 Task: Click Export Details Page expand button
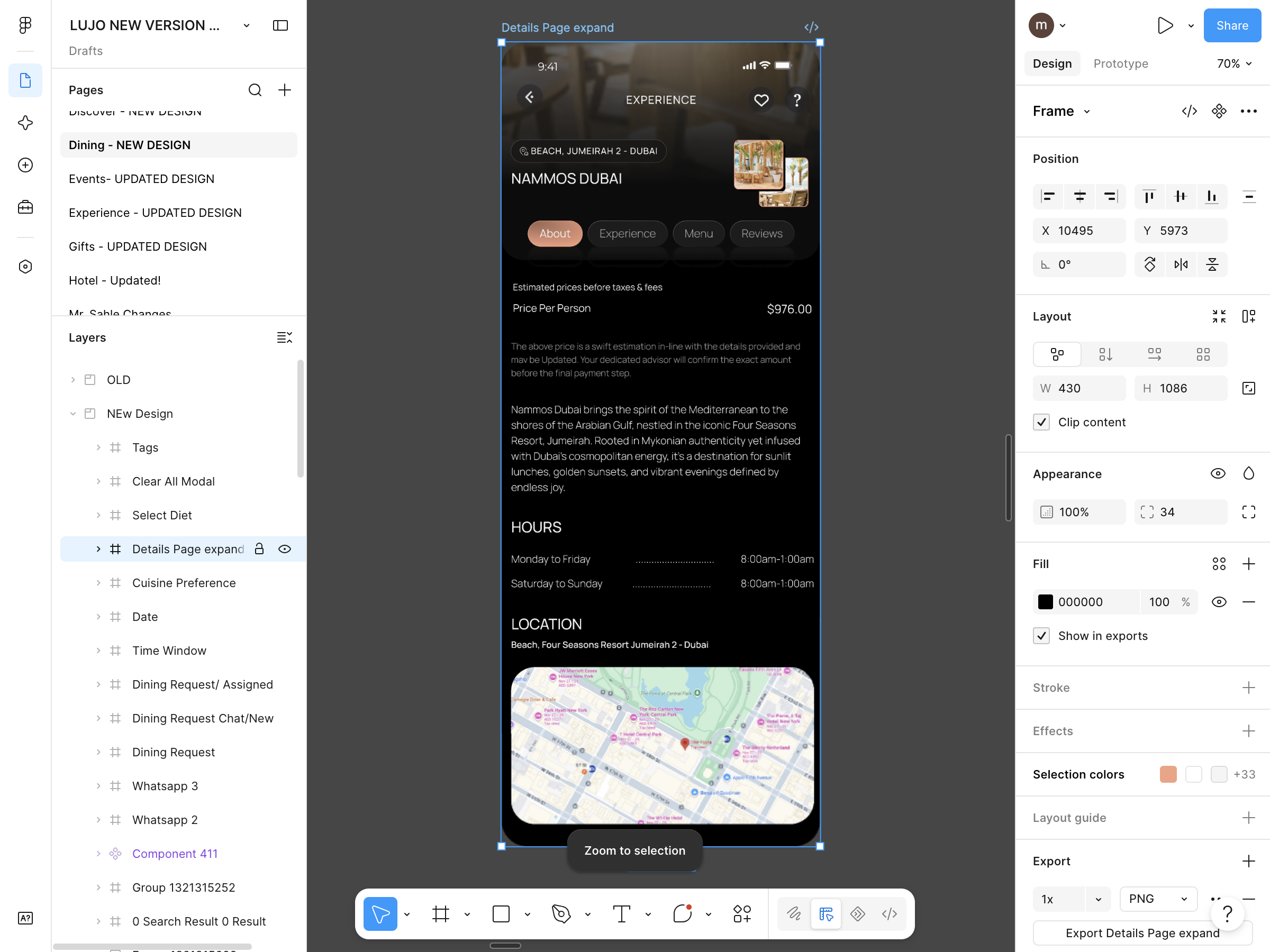point(1142,933)
